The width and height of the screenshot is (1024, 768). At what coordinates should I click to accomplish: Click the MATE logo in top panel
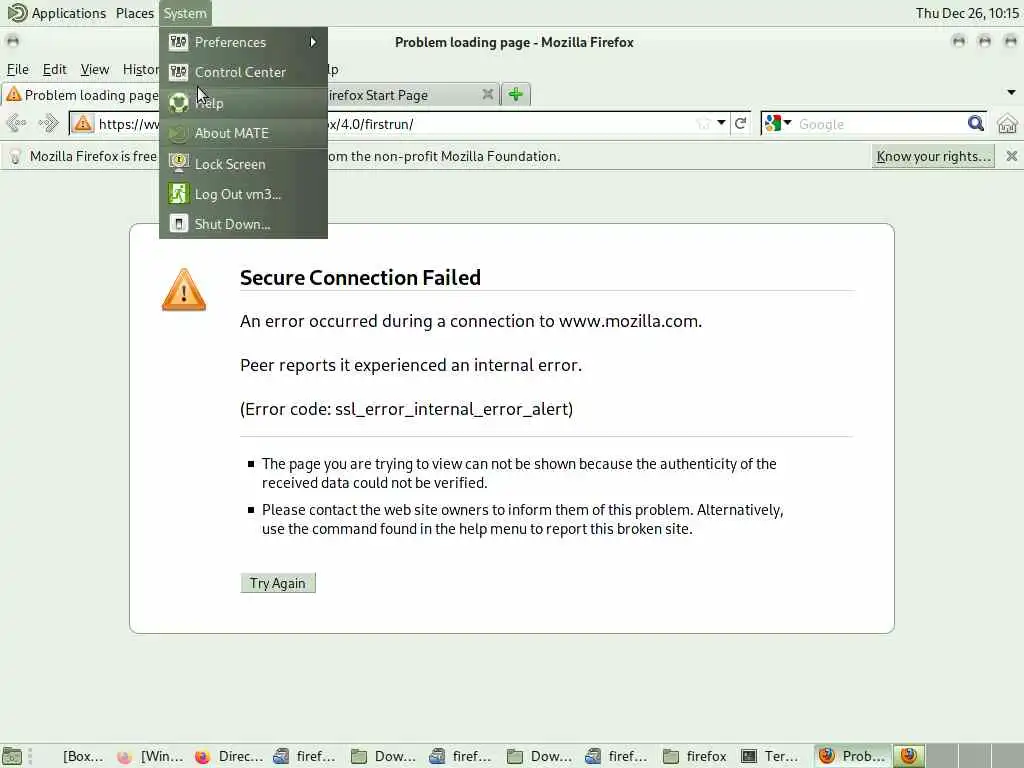pyautogui.click(x=17, y=12)
